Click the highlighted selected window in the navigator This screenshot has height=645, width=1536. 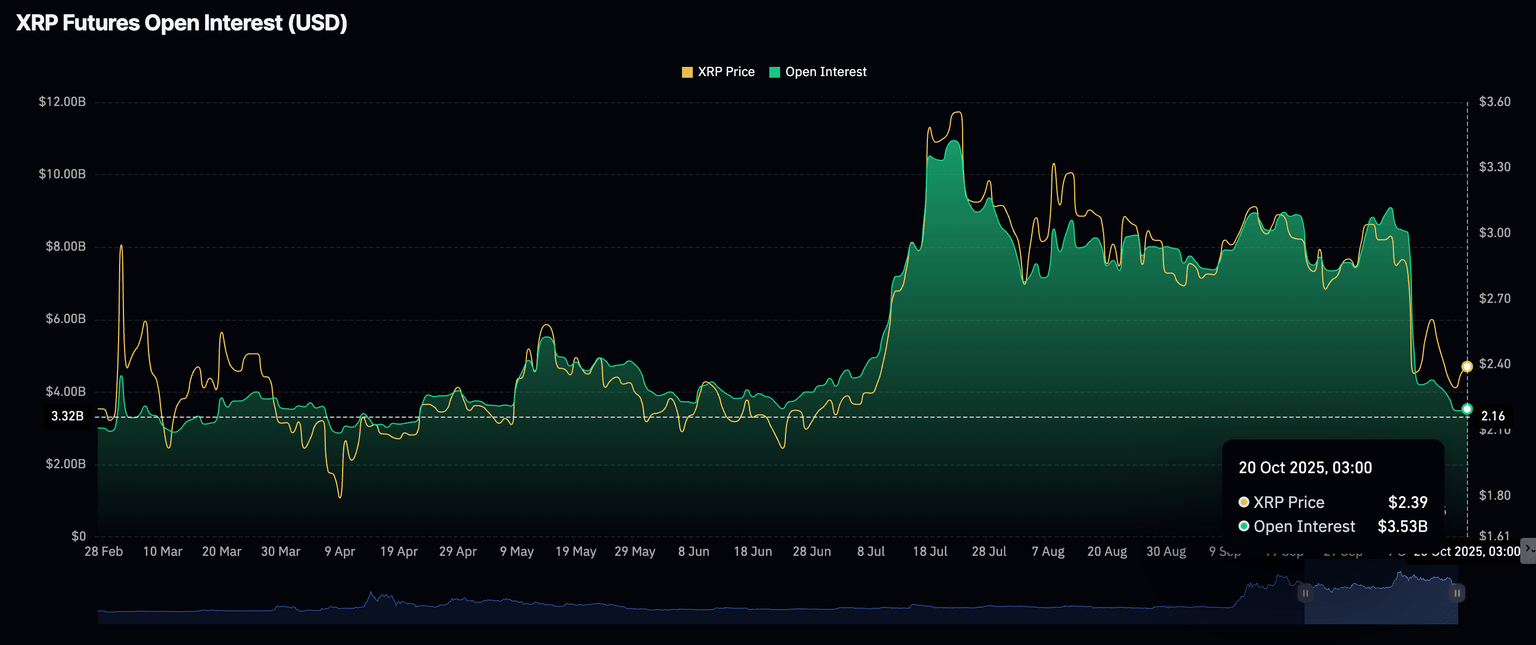tap(1380, 601)
